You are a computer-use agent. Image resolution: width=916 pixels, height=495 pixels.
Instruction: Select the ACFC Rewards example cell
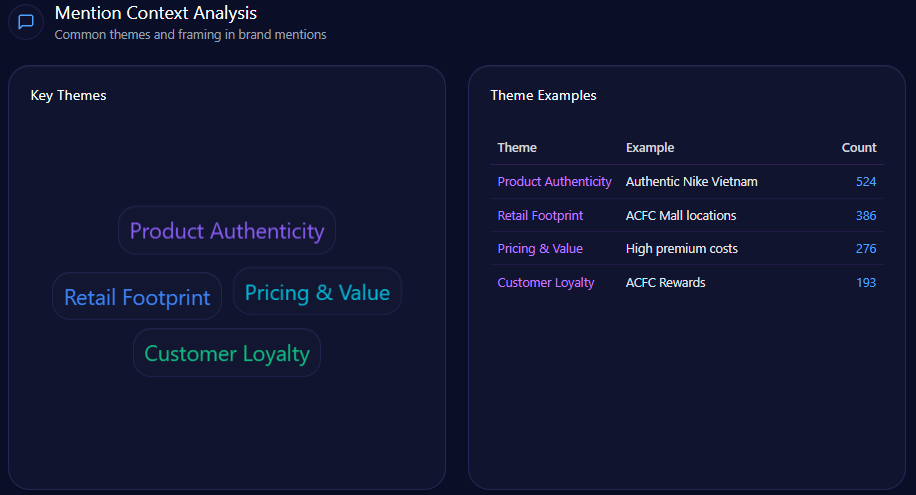(666, 283)
